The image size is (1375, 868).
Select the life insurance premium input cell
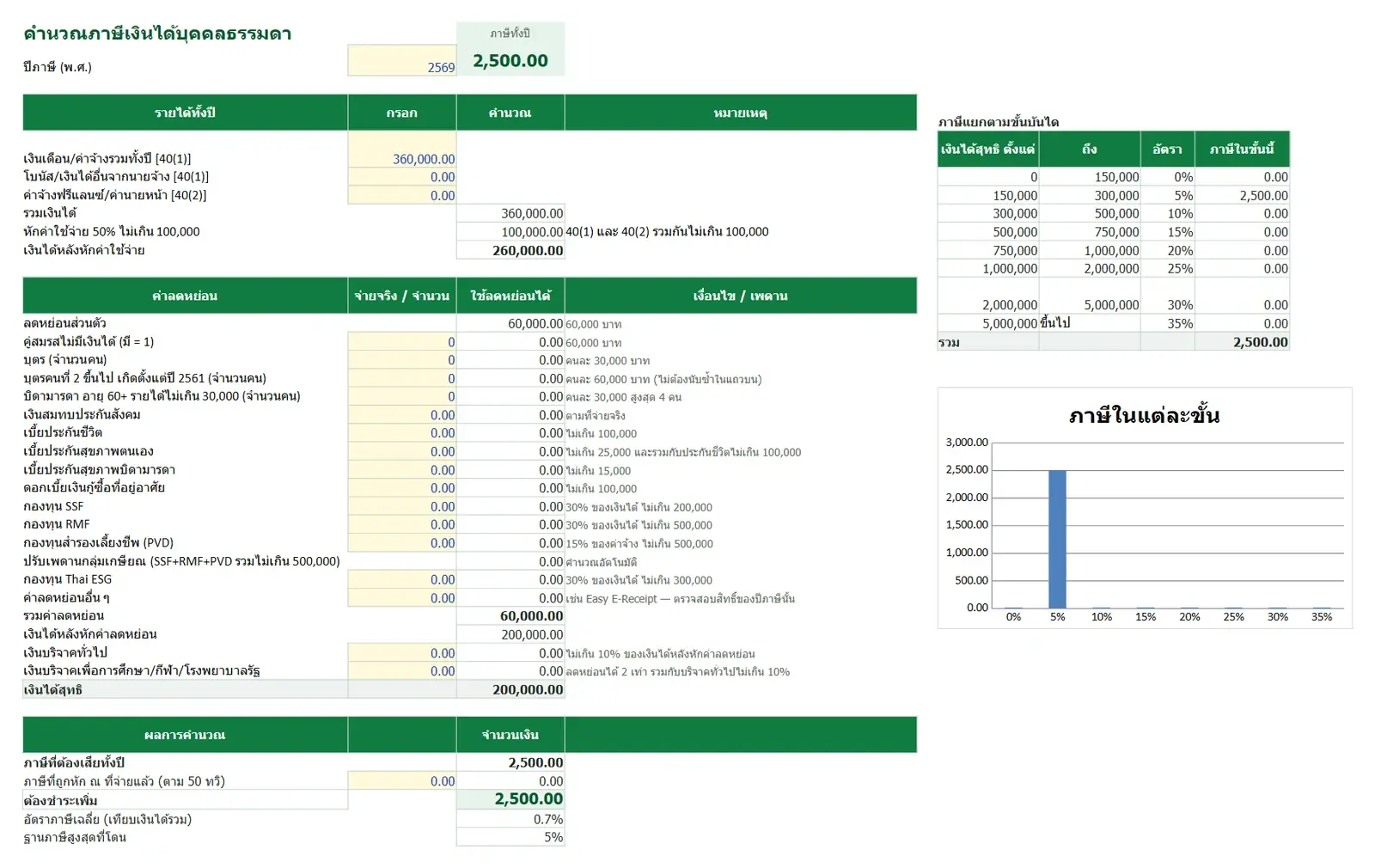coord(402,433)
